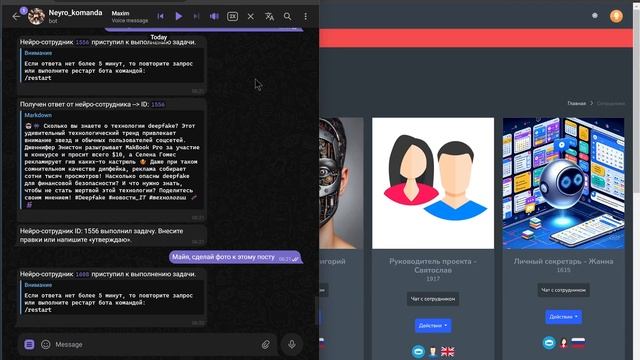Image resolution: width=640 pixels, height=360 pixels.
Task: Open Жанна personal secretary card image
Action: point(563,183)
